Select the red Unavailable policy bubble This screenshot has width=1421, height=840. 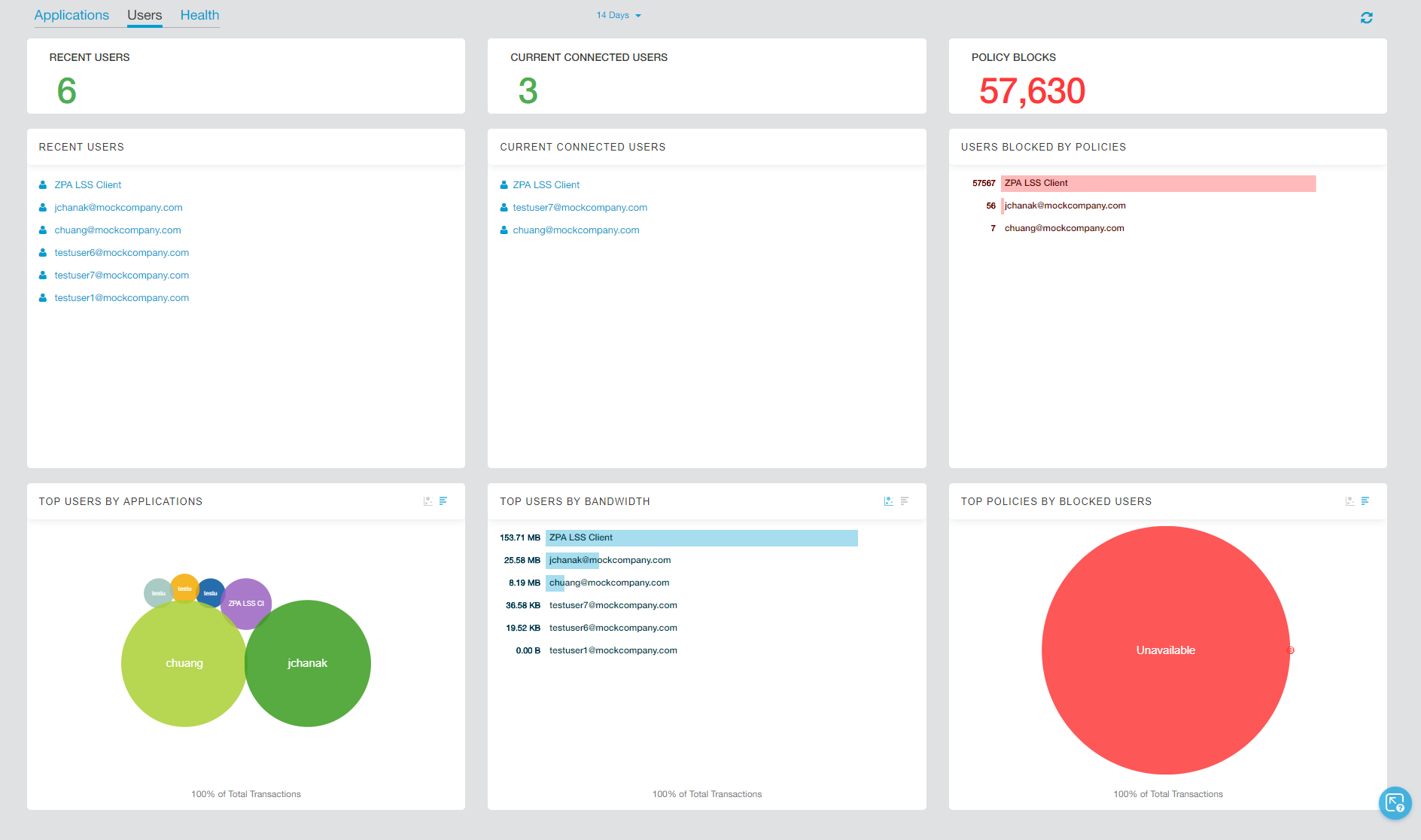(1165, 650)
